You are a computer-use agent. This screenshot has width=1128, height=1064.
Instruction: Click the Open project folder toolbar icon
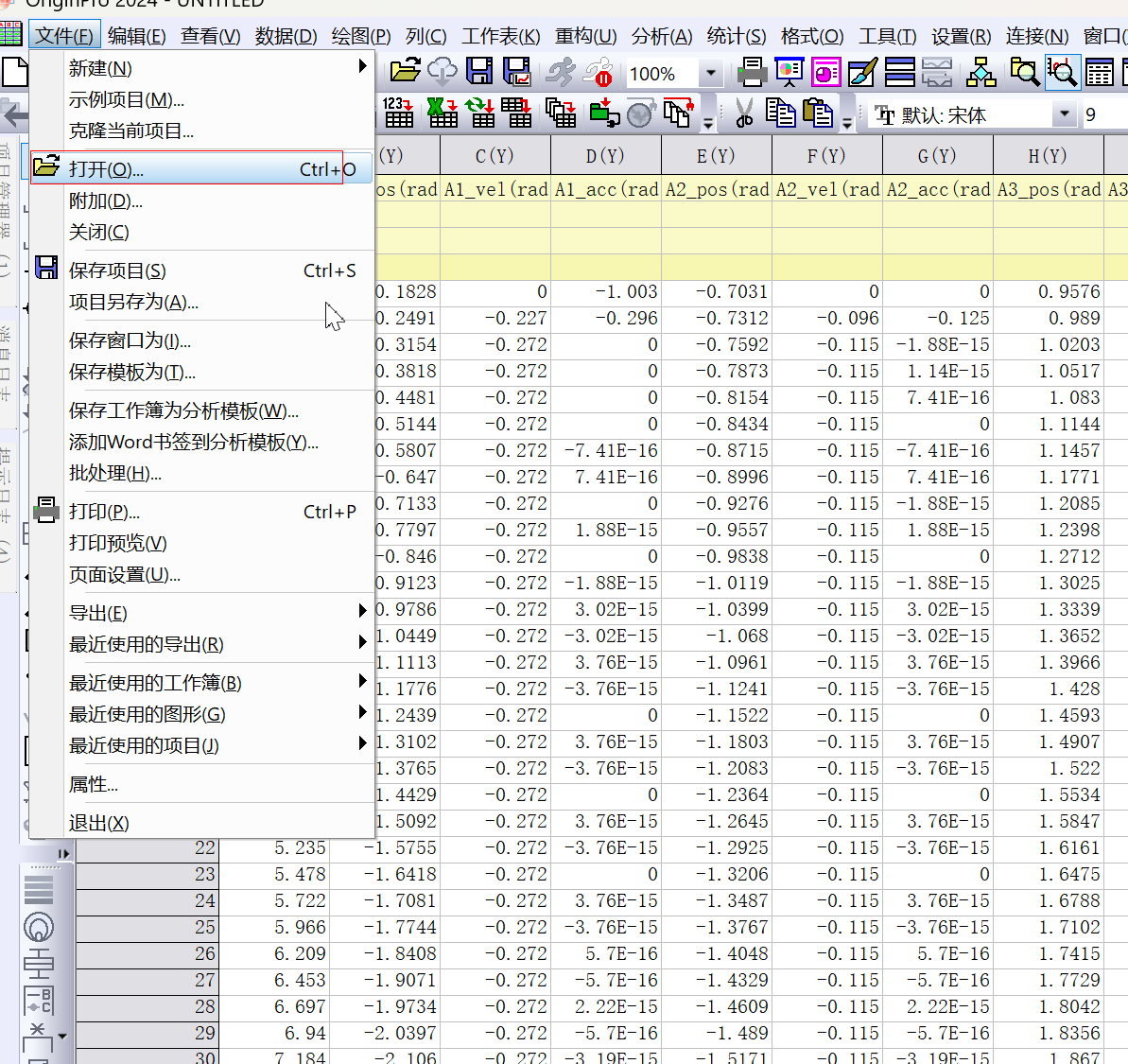[405, 71]
